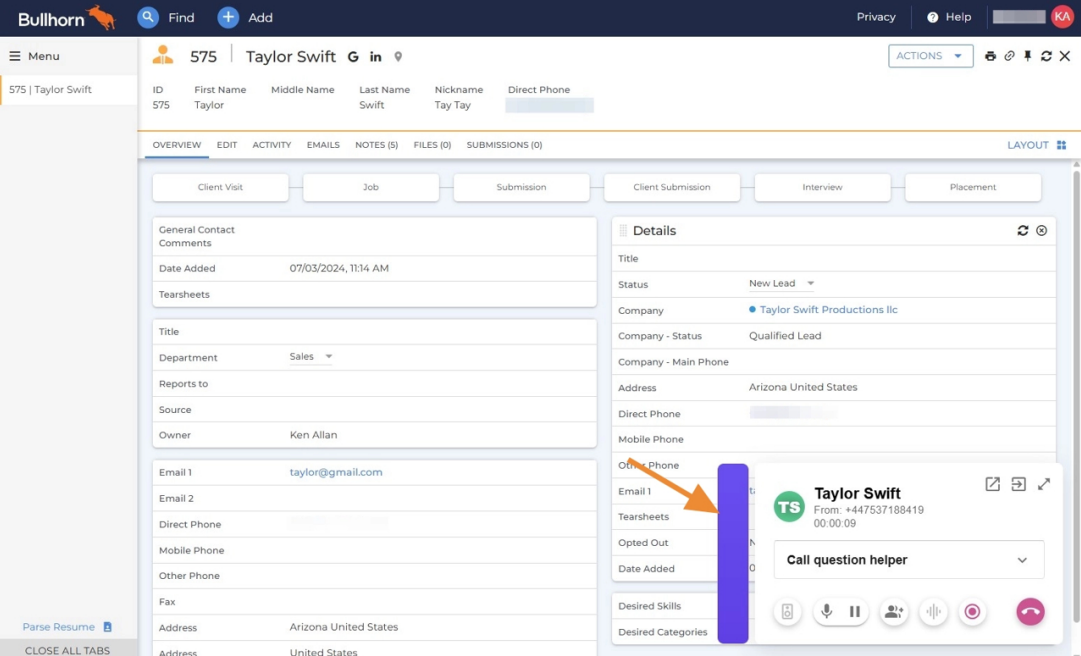
Task: Open the KA user avatar
Action: coord(1062,17)
